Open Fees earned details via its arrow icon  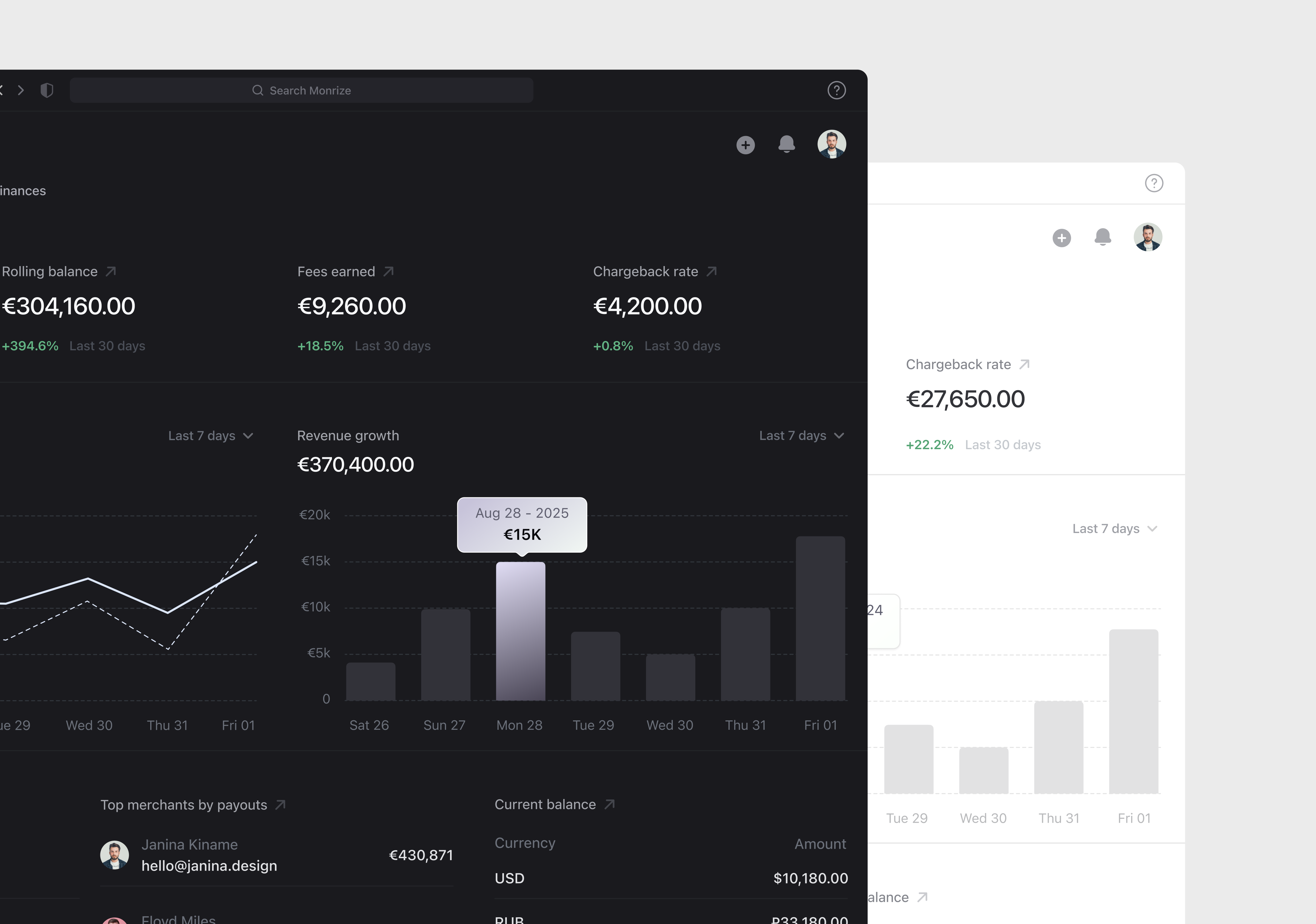pyautogui.click(x=388, y=271)
